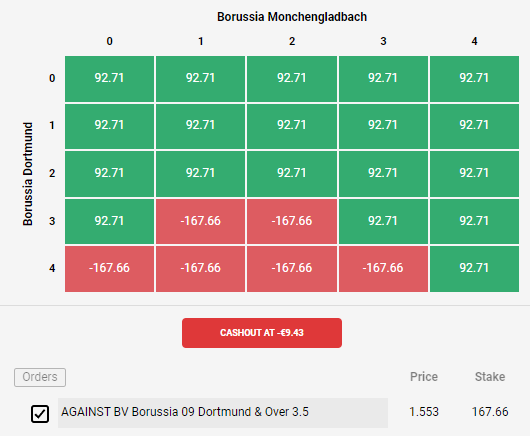Viewport: 530px width, 436px height.
Task: Select red cell Dortmund 3 - Monchengladbach 2
Action: tap(292, 221)
